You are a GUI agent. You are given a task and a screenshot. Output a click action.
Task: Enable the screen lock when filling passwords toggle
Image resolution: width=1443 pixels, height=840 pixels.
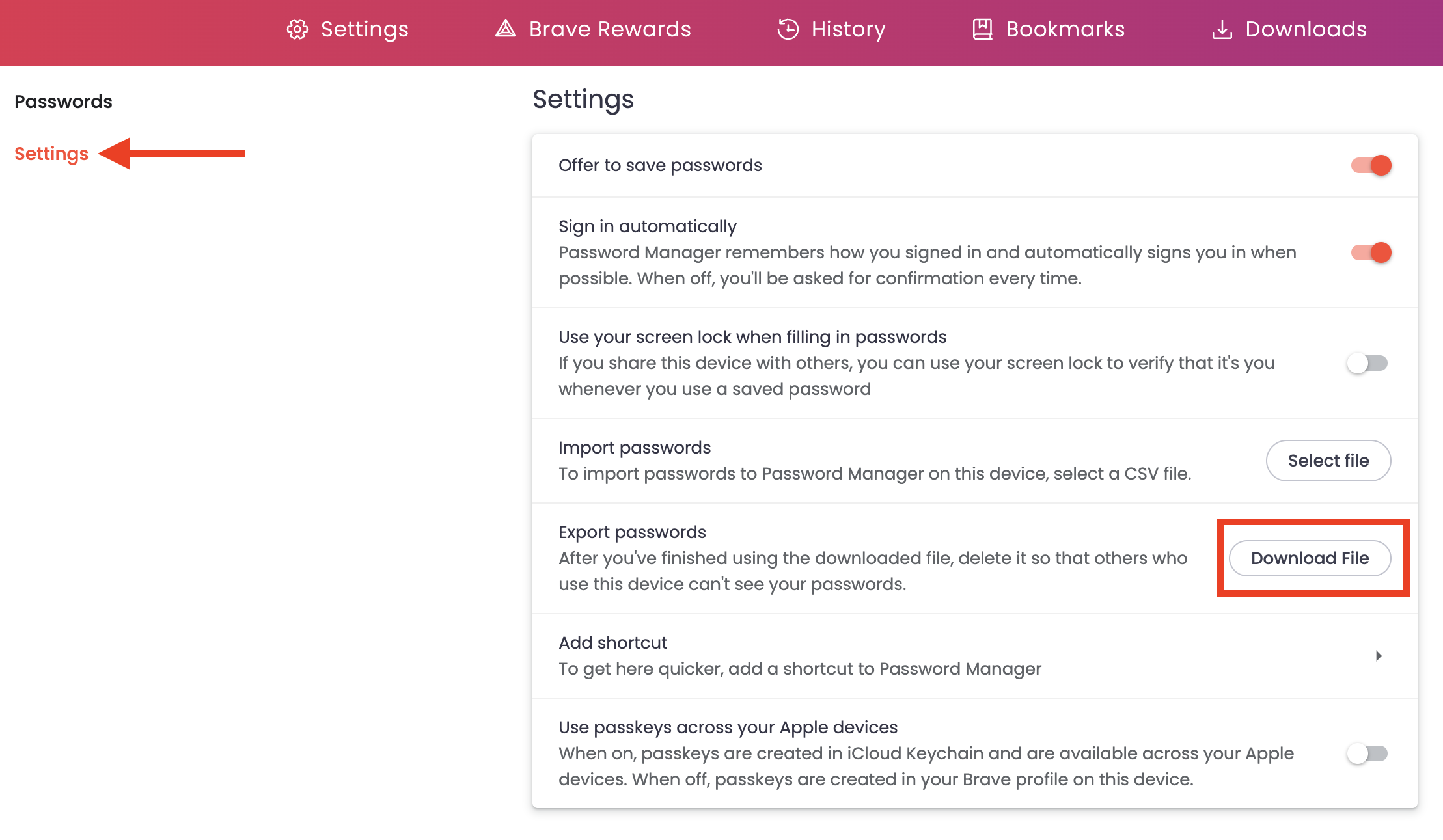coord(1367,363)
